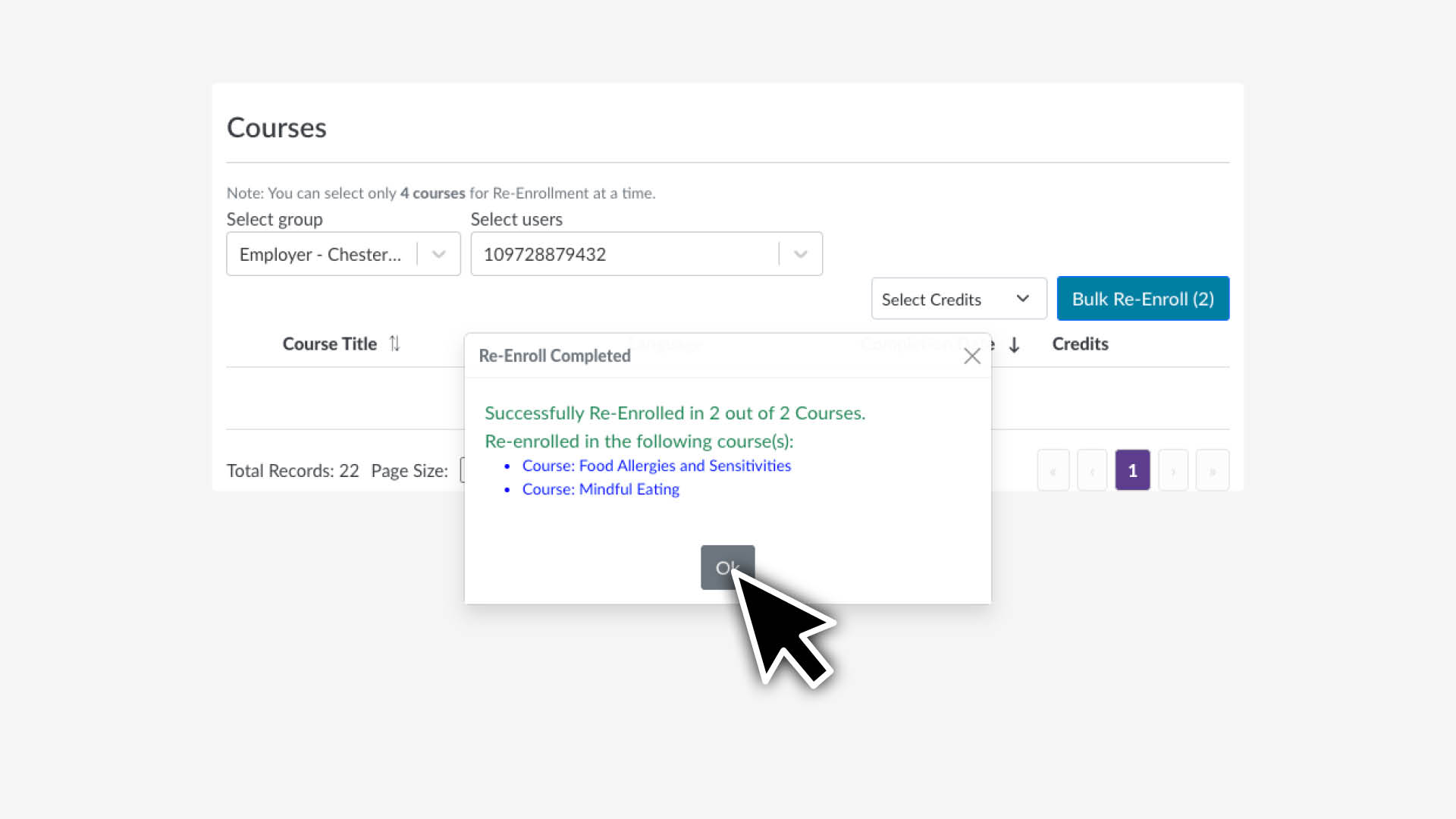Go to the previous page arrow
The width and height of the screenshot is (1456, 819).
1092,471
